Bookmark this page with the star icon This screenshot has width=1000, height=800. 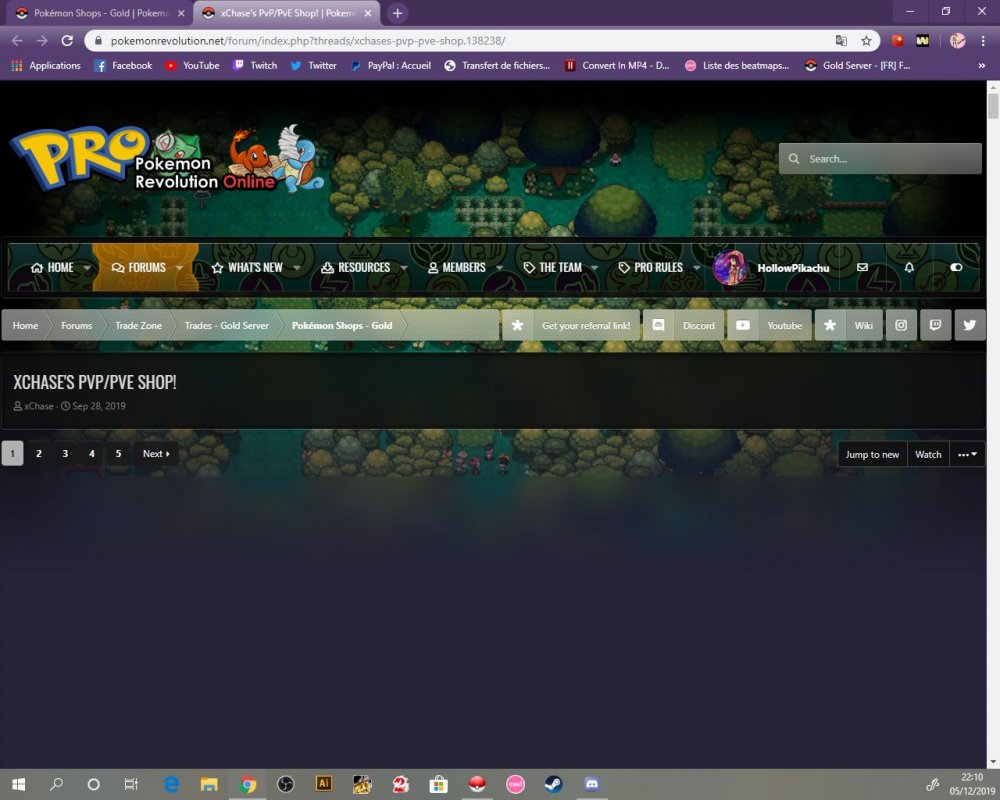pos(866,41)
